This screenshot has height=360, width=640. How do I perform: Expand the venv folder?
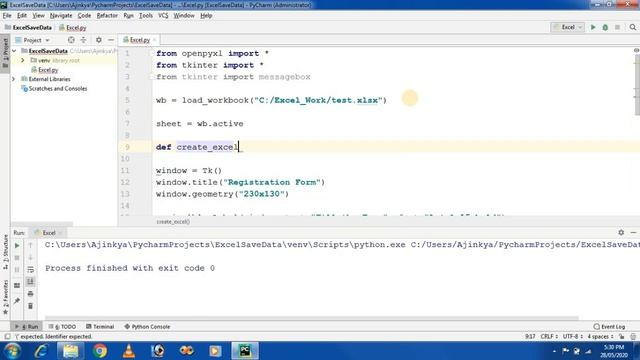click(23, 60)
